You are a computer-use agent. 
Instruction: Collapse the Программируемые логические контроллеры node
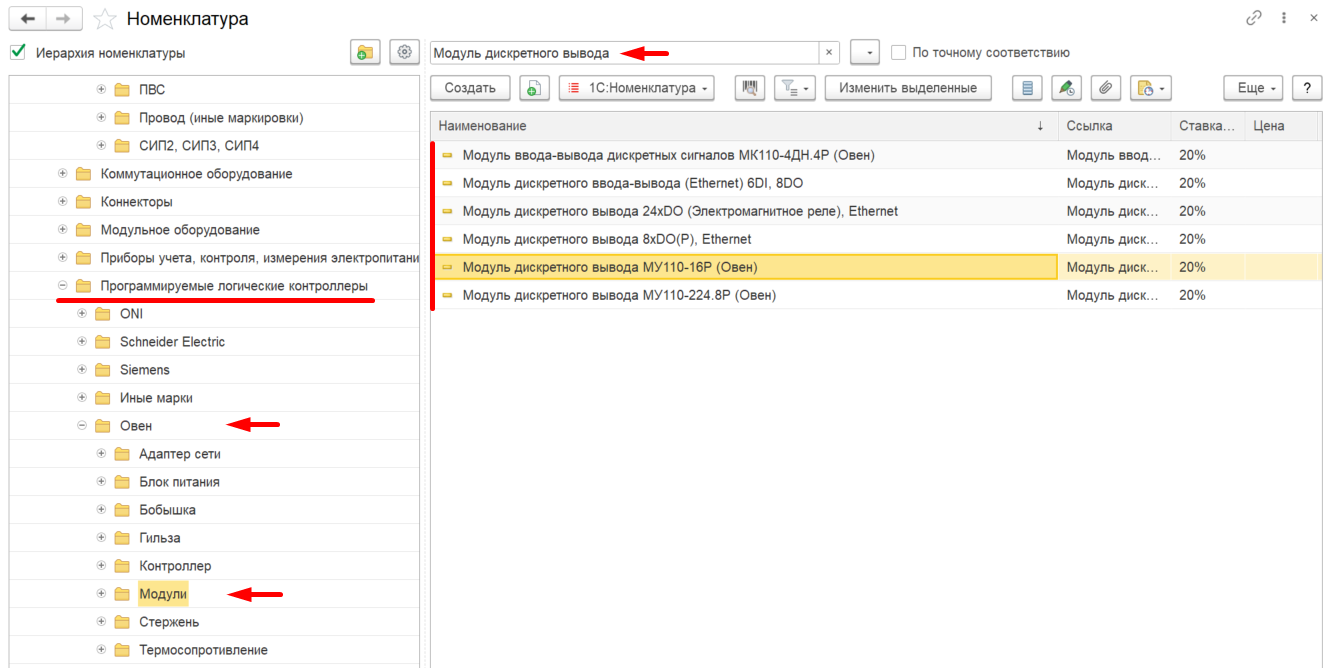pos(63,286)
